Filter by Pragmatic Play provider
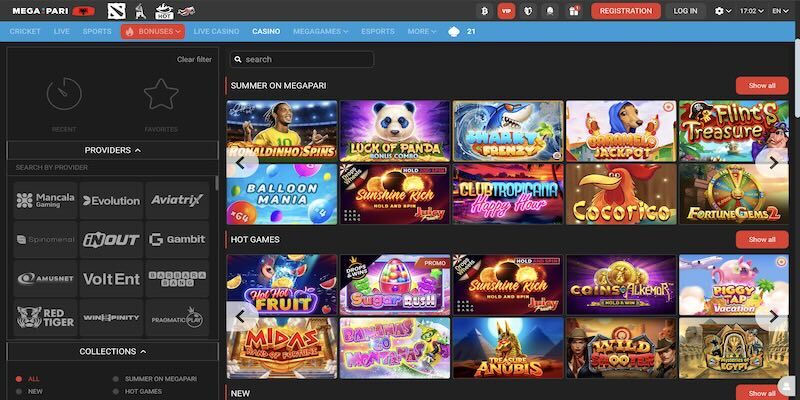This screenshot has height=400, width=800. pos(177,317)
